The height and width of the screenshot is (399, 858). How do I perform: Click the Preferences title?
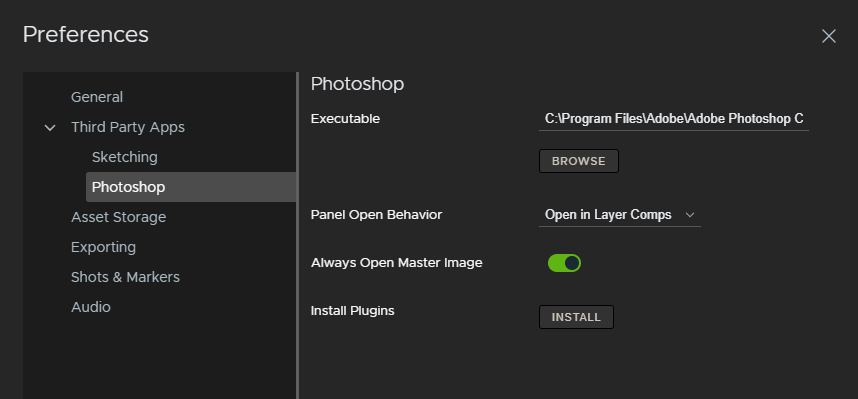[x=85, y=34]
